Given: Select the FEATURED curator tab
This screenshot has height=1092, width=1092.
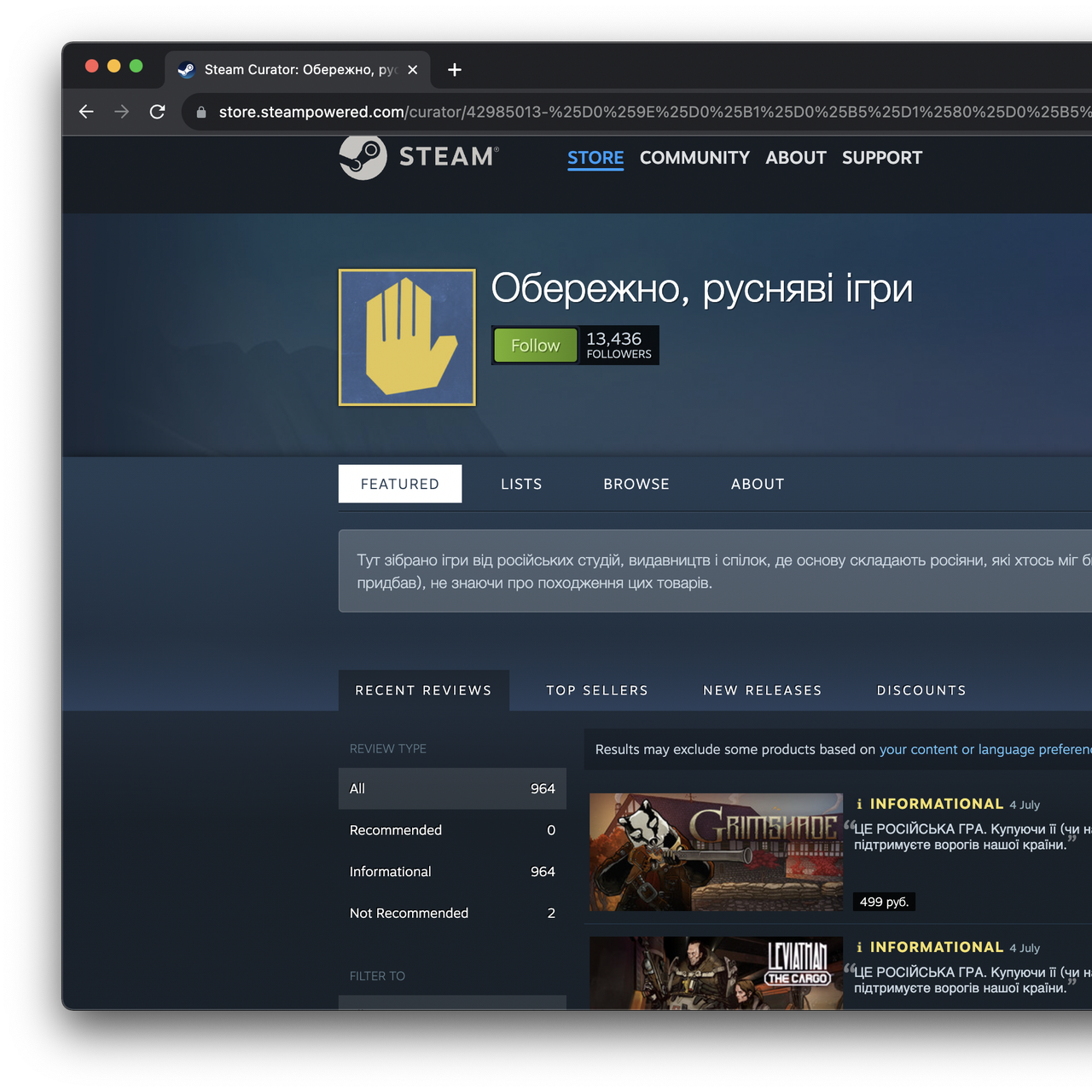Looking at the screenshot, I should [400, 484].
